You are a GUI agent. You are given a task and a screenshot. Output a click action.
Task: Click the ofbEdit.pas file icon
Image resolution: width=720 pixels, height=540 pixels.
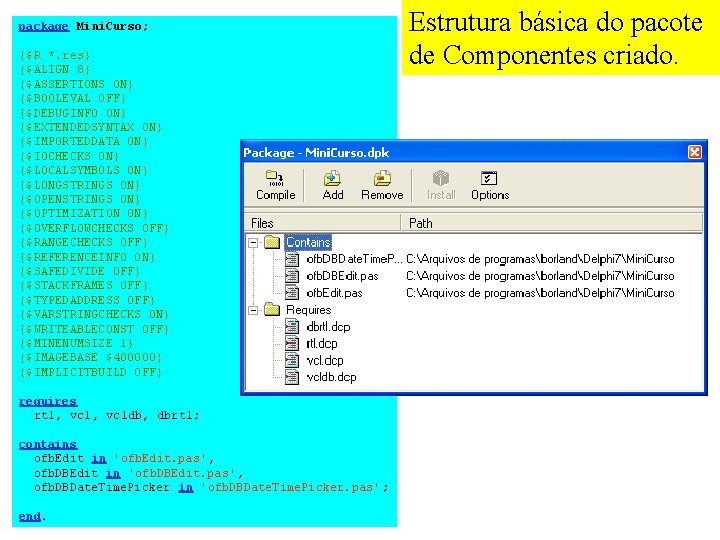pos(292,293)
